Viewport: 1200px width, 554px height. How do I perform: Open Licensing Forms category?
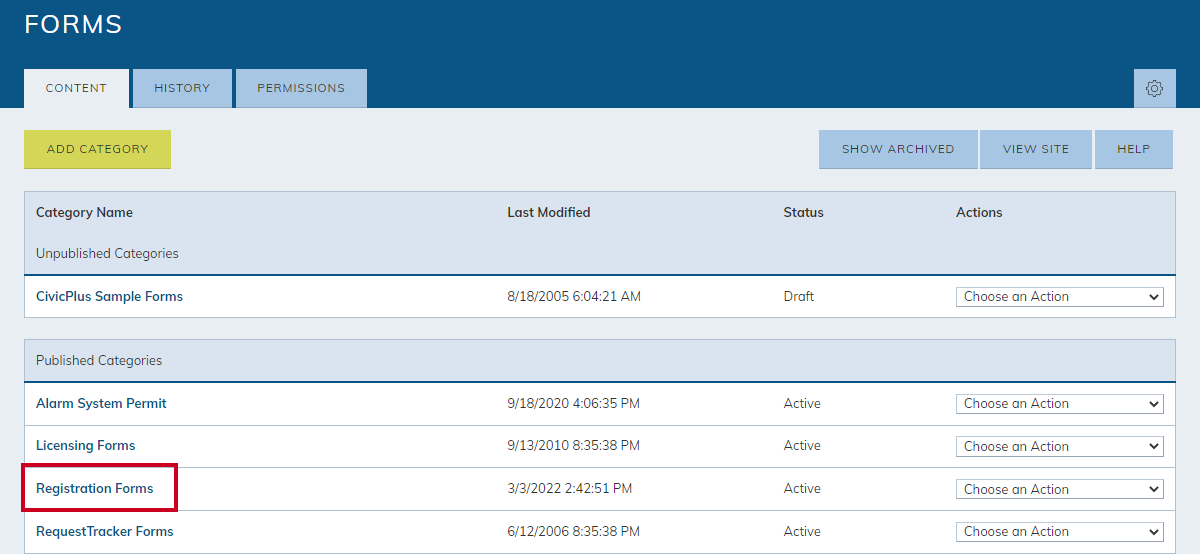coord(85,445)
